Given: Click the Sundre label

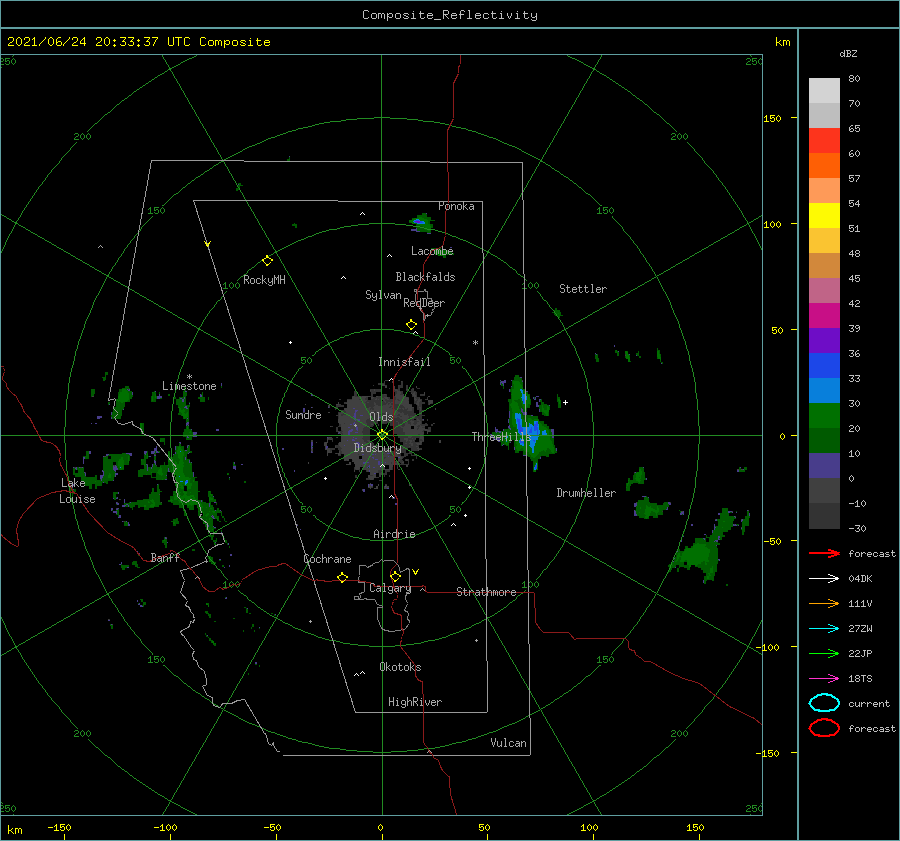Looking at the screenshot, I should point(303,415).
